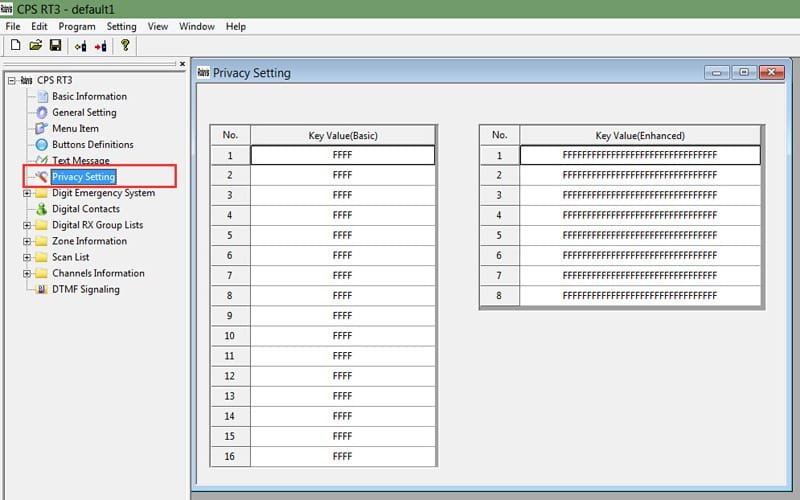Open the View menu
800x500 pixels.
coord(158,27)
